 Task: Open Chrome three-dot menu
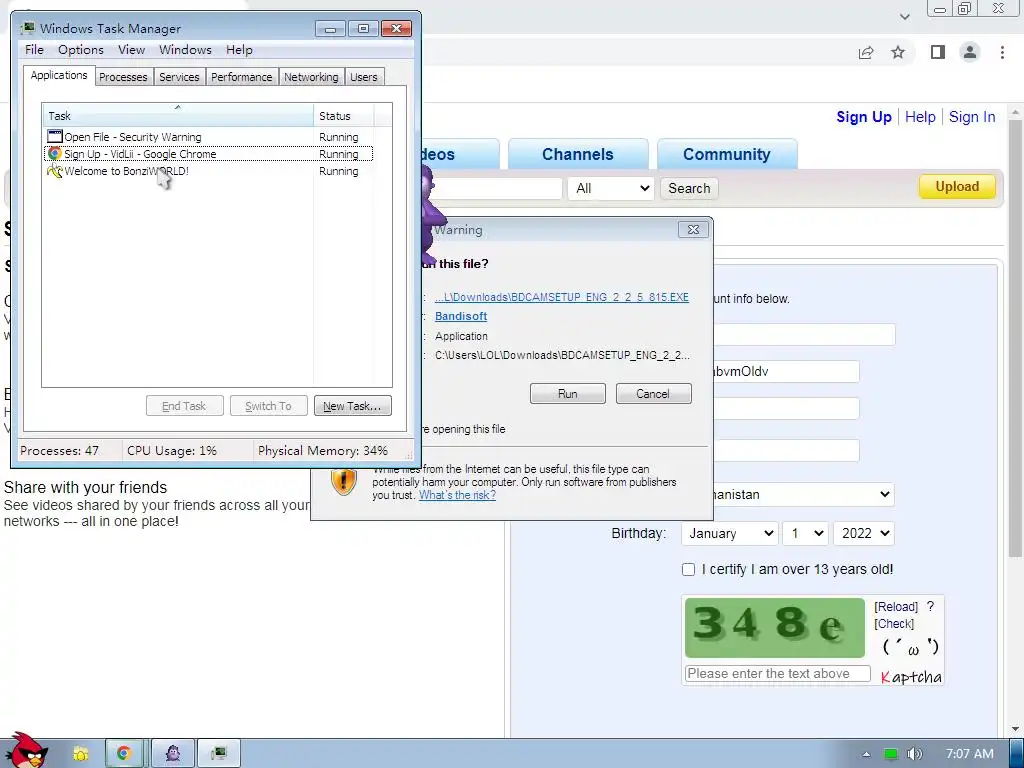(1002, 52)
